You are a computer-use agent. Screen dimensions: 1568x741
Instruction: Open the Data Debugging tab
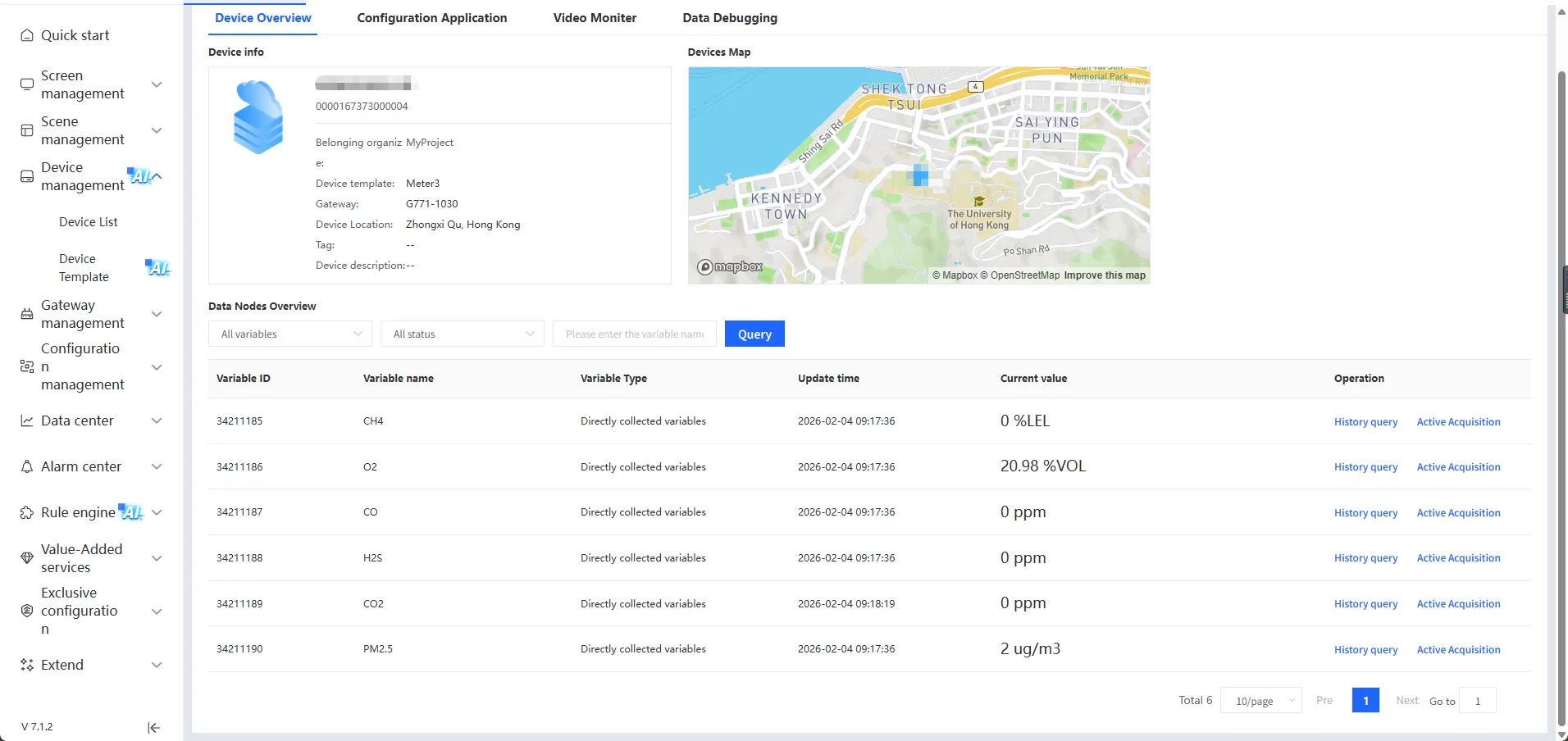[x=729, y=18]
